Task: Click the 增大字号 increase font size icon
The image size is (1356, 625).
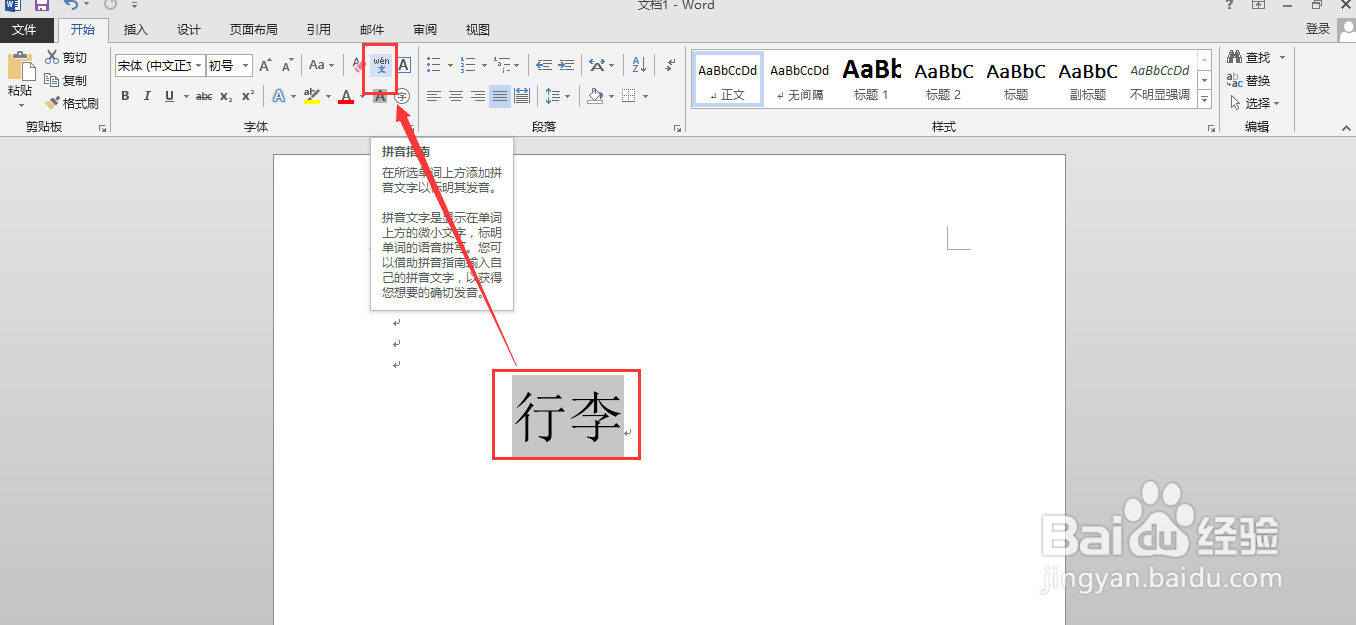Action: (x=264, y=64)
